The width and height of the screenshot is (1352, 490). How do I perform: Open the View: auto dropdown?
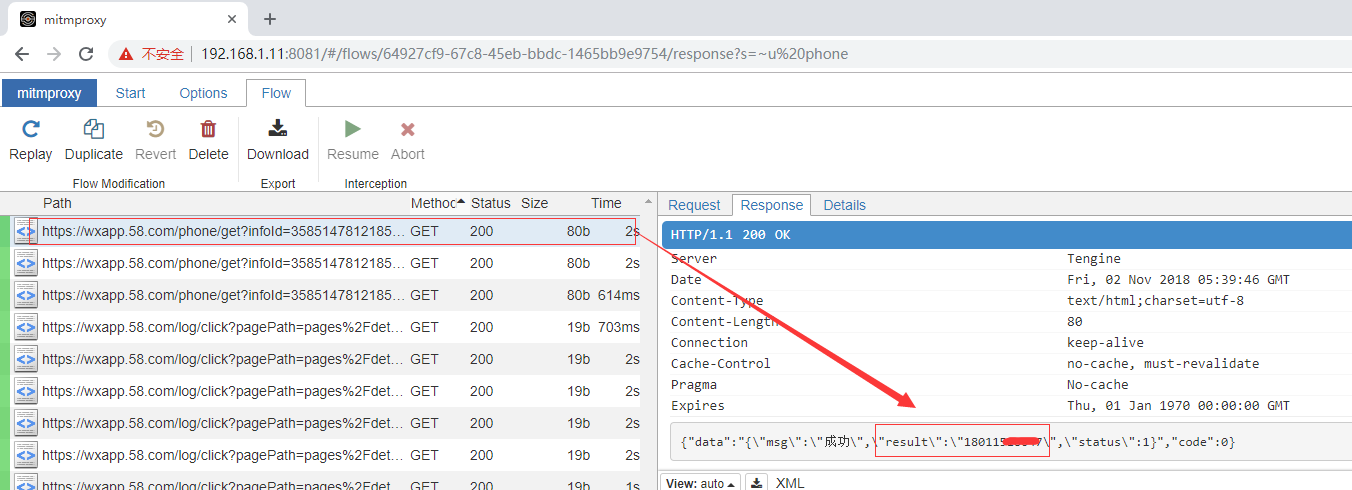700,483
